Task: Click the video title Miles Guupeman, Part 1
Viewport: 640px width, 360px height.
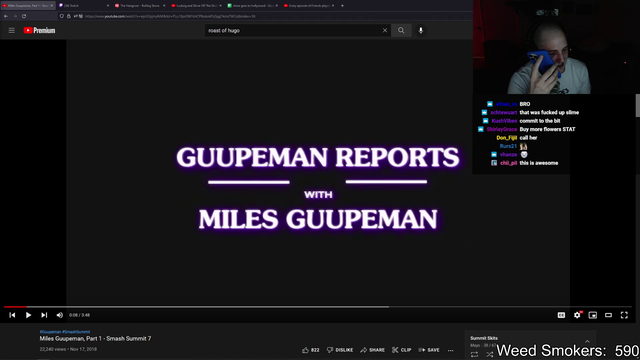Action: (95, 339)
